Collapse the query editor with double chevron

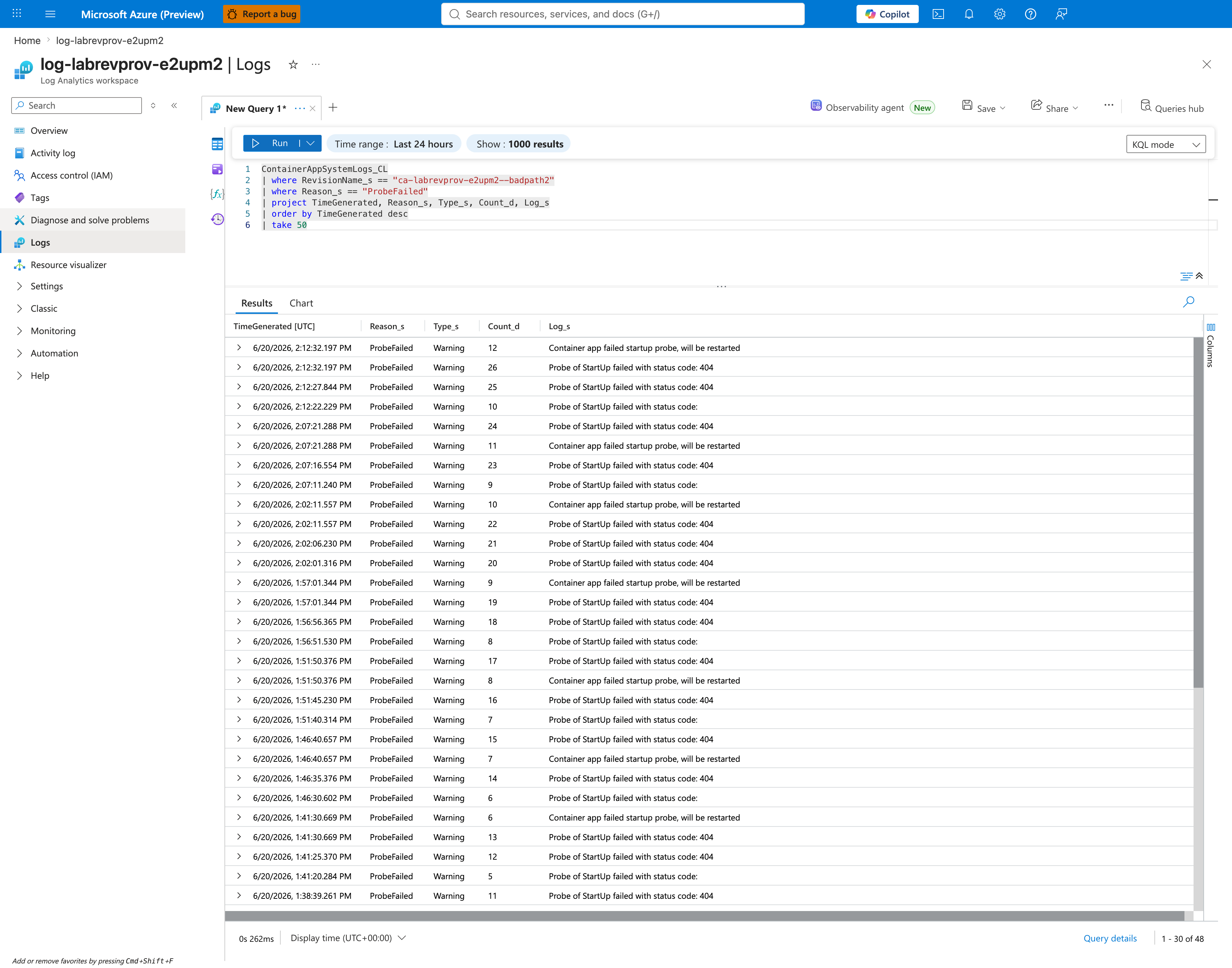(x=1199, y=276)
